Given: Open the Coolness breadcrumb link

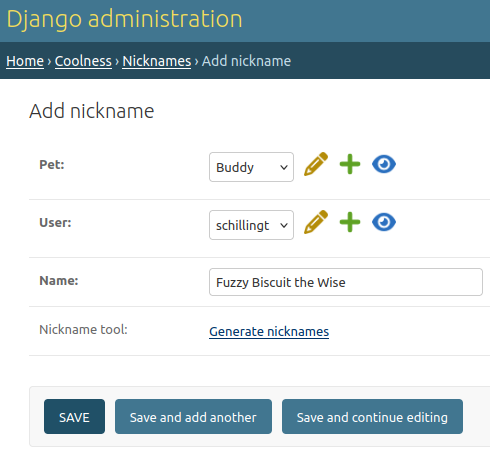Looking at the screenshot, I should pyautogui.click(x=83, y=61).
